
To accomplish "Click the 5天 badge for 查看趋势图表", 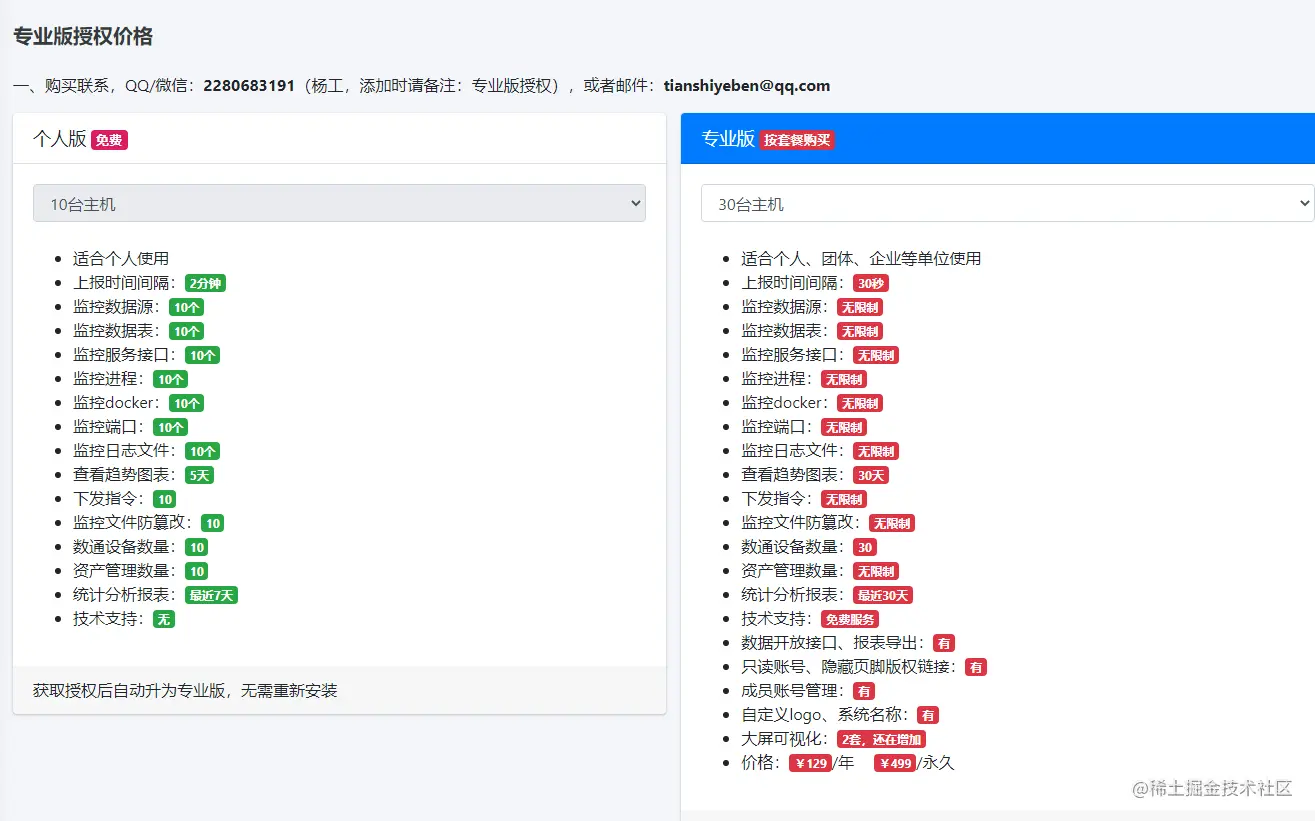I will [199, 475].
